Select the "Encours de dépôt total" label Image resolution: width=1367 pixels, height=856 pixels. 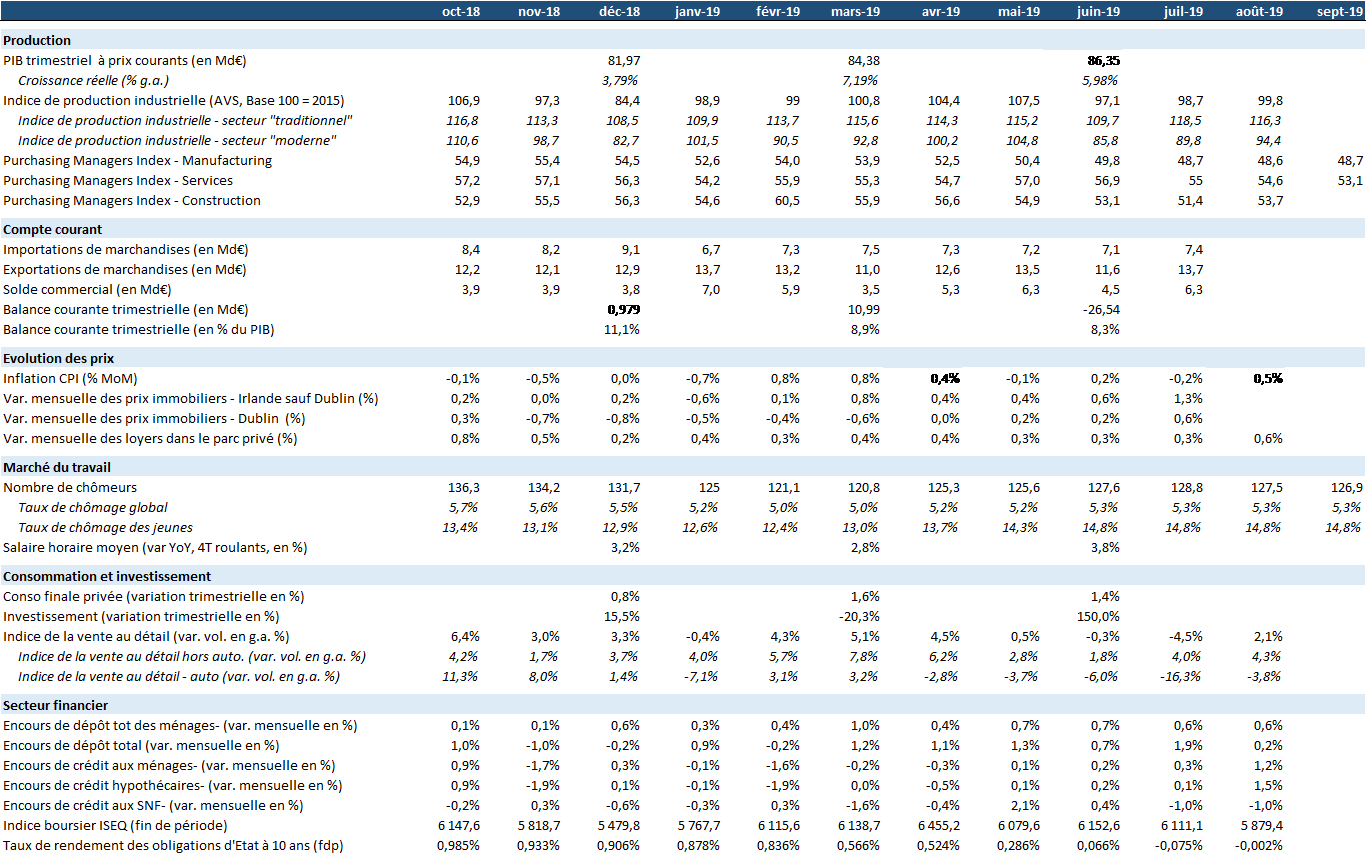pyautogui.click(x=141, y=745)
